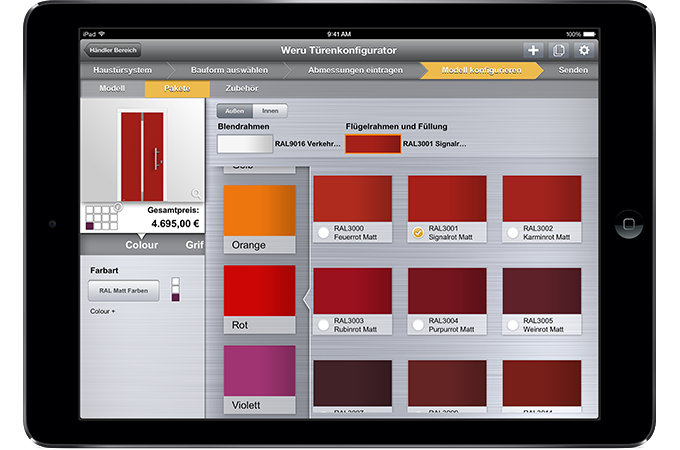Tap the RAL3000 Feuerrot colour tile
Viewport: 680px width, 450px height.
353,199
